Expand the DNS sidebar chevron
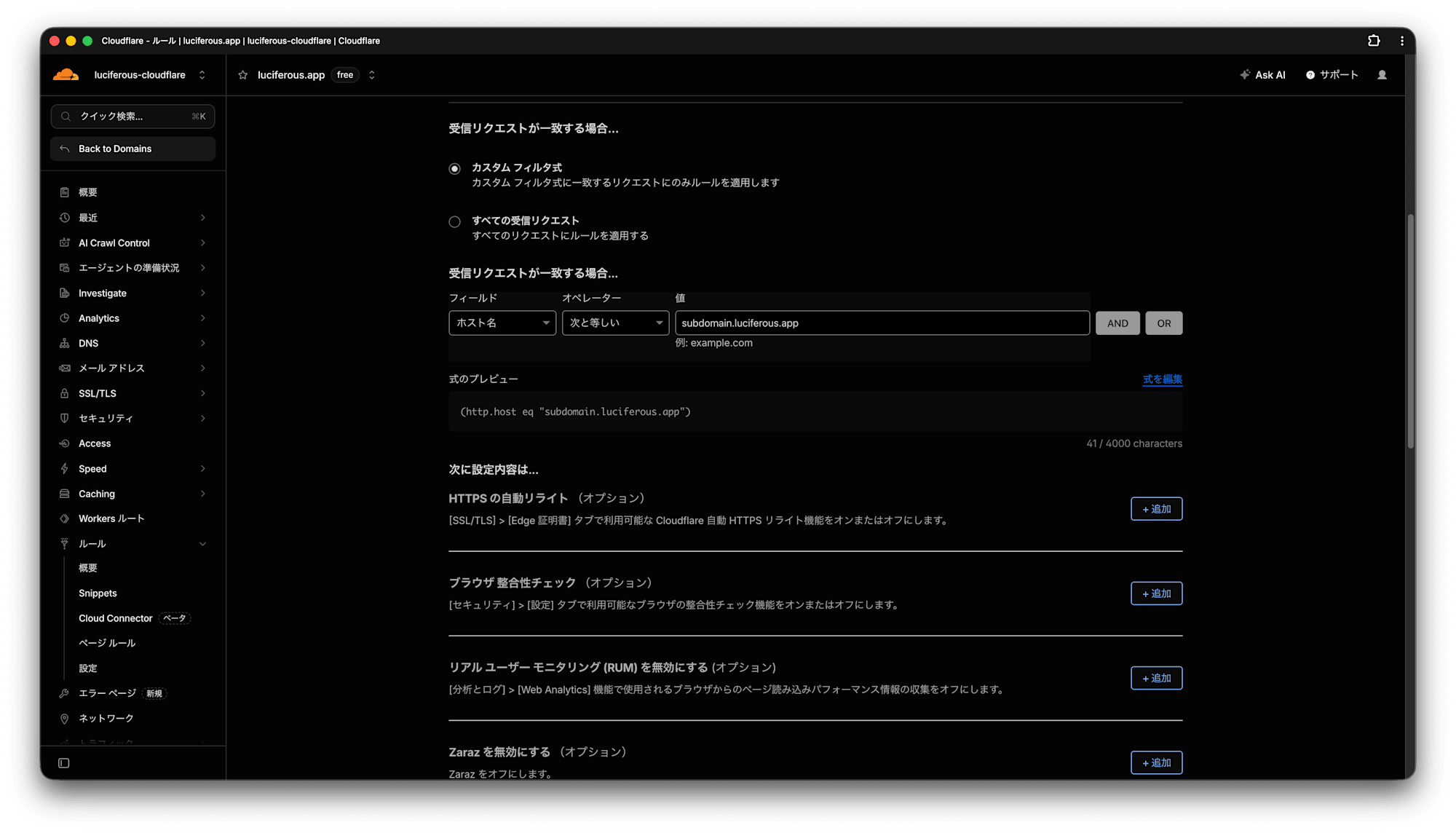Viewport: 1456px width, 833px height. (x=203, y=343)
